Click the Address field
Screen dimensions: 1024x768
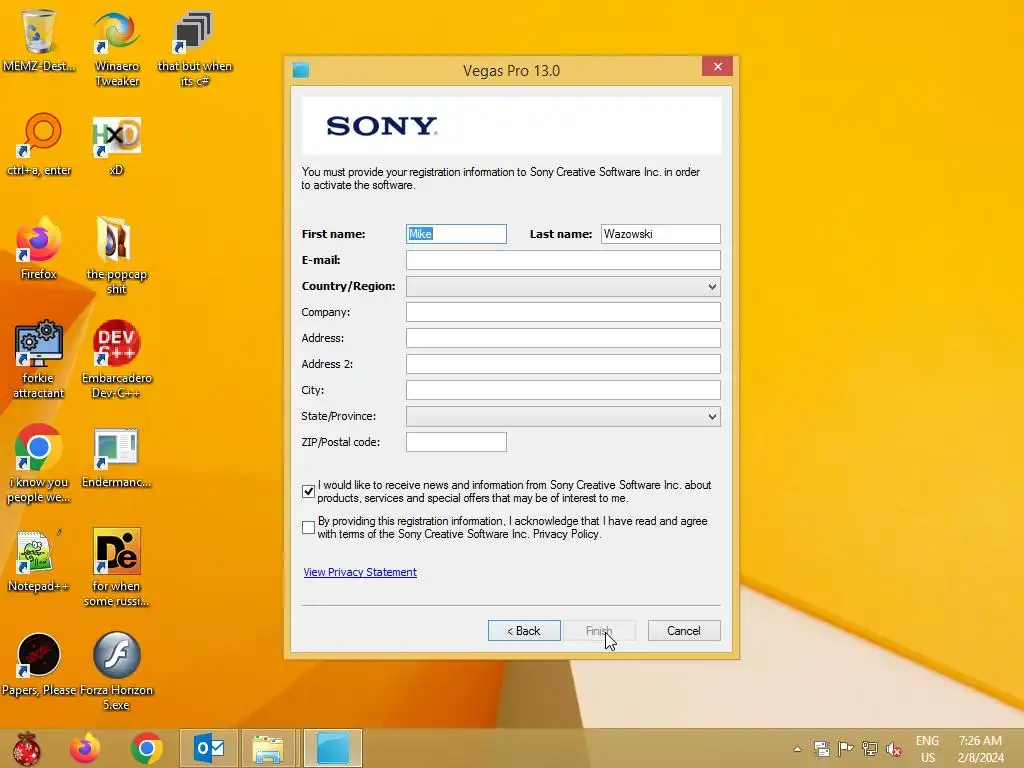[x=563, y=338]
